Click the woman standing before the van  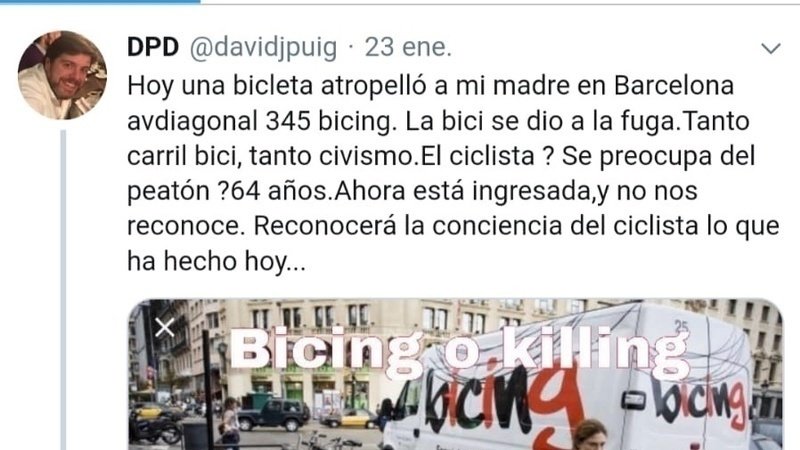tap(590, 435)
